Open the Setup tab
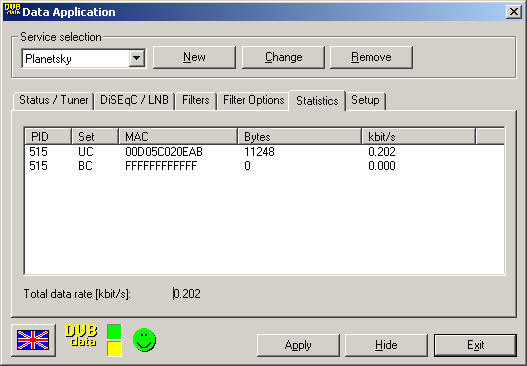 tap(365, 100)
